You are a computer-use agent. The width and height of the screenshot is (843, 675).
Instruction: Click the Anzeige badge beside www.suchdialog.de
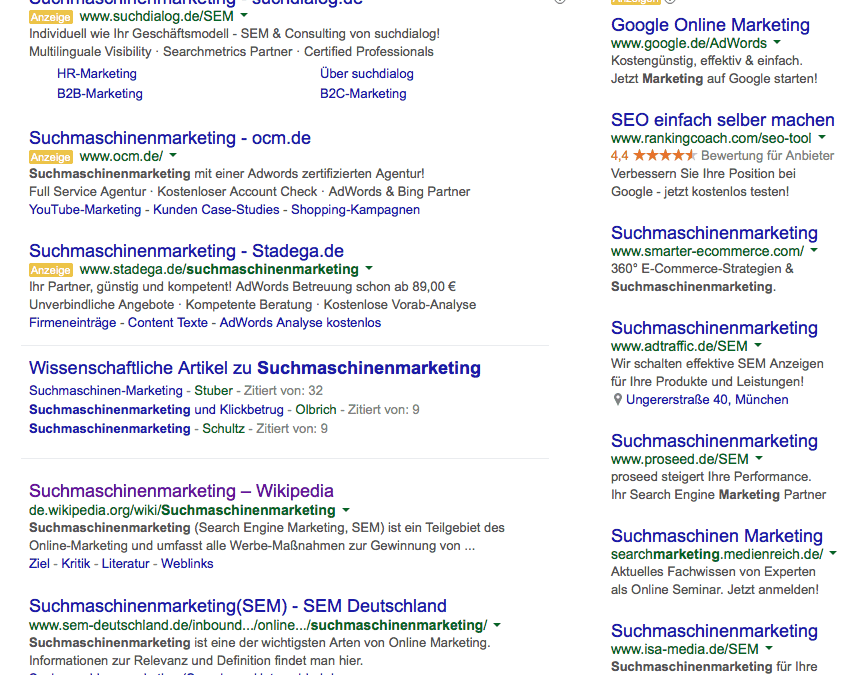pyautogui.click(x=51, y=17)
